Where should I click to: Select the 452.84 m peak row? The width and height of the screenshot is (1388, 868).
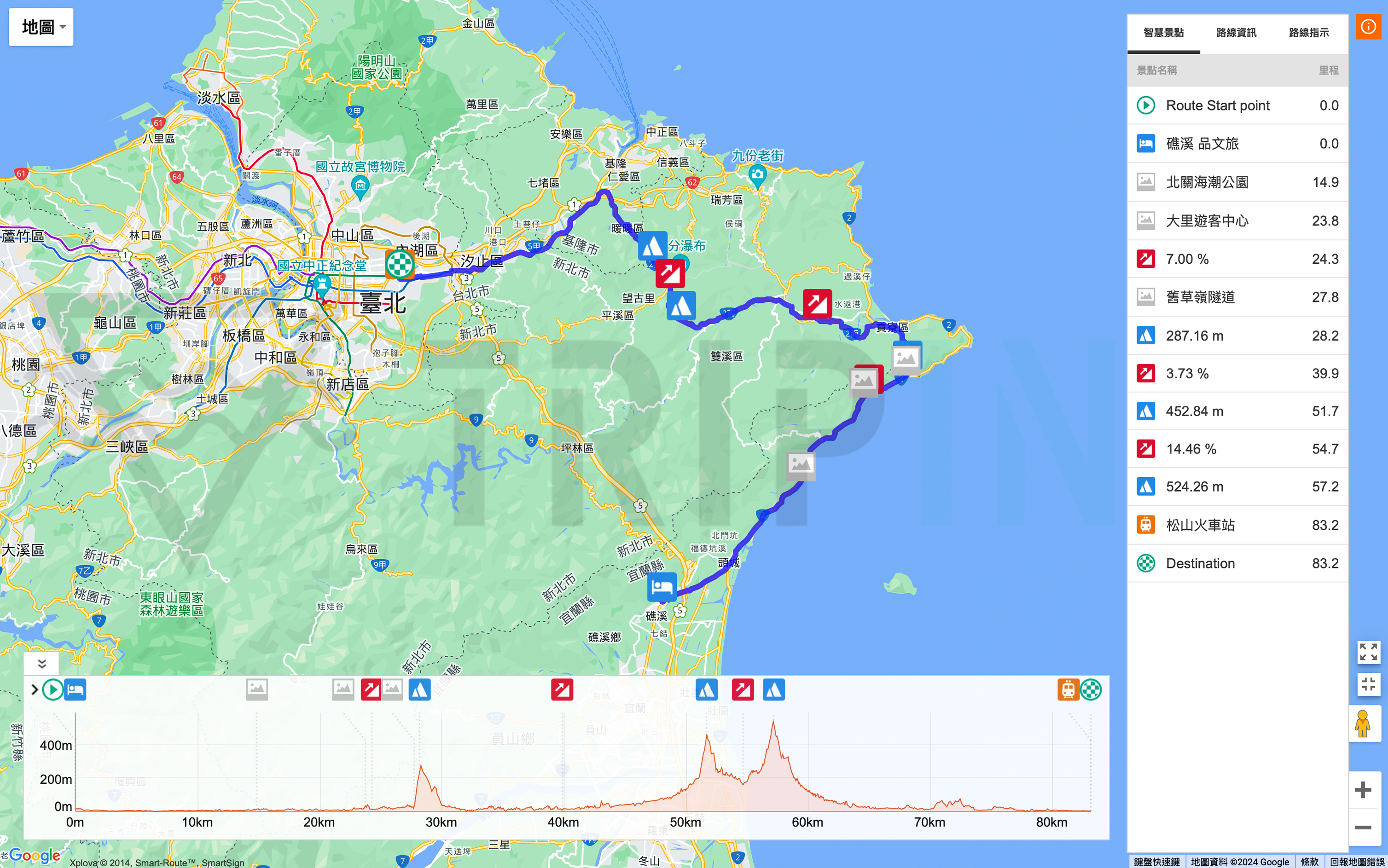point(1237,411)
